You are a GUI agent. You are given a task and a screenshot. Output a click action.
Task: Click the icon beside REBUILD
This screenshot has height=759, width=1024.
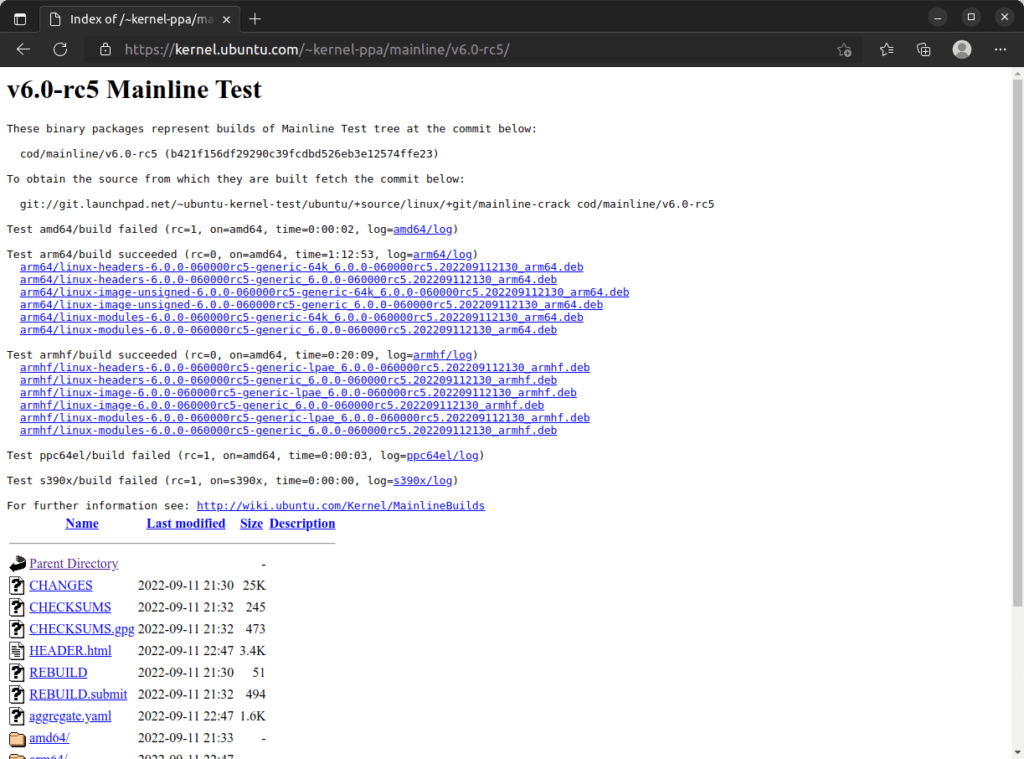17,673
